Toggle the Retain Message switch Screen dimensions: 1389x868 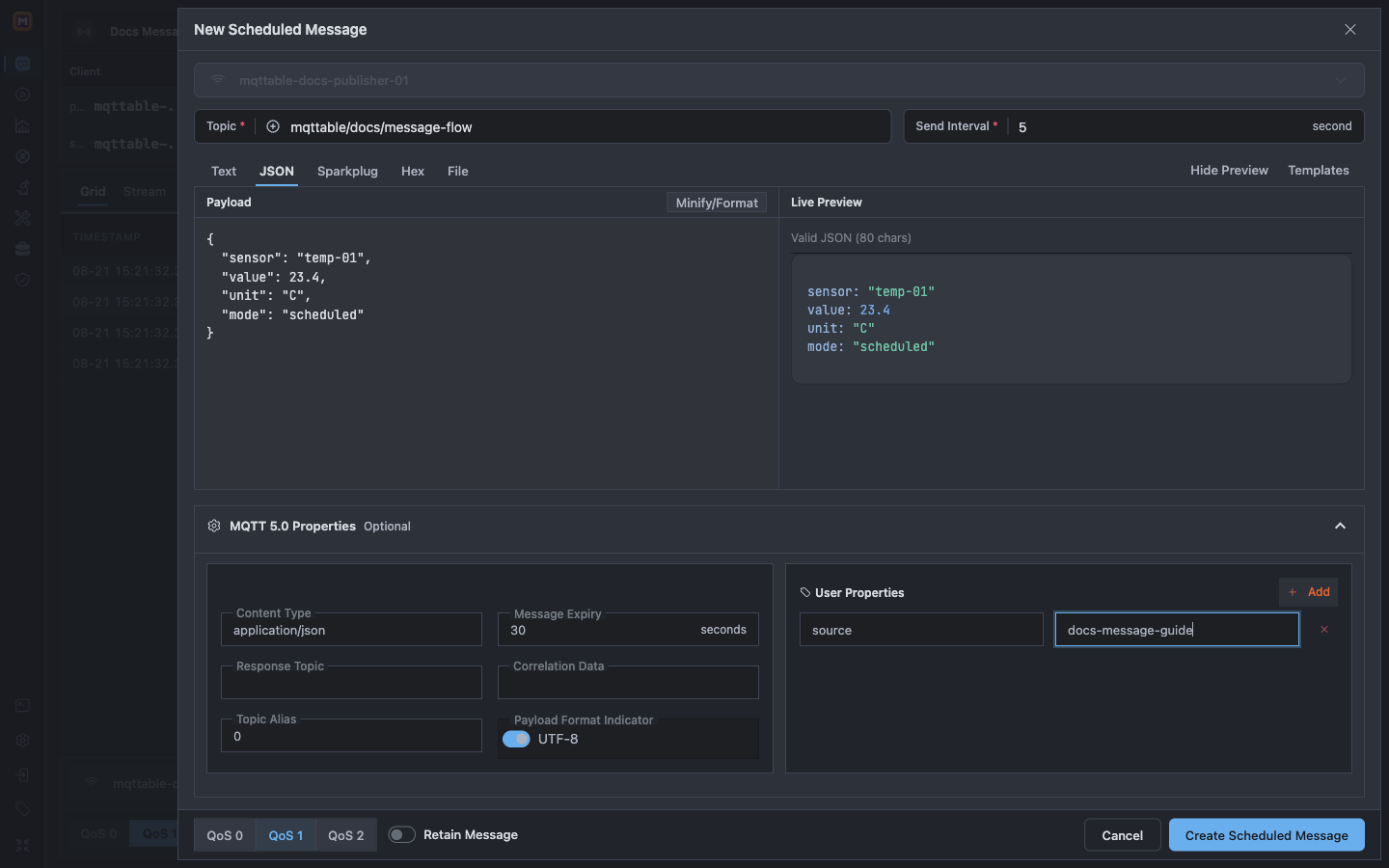[x=401, y=834]
